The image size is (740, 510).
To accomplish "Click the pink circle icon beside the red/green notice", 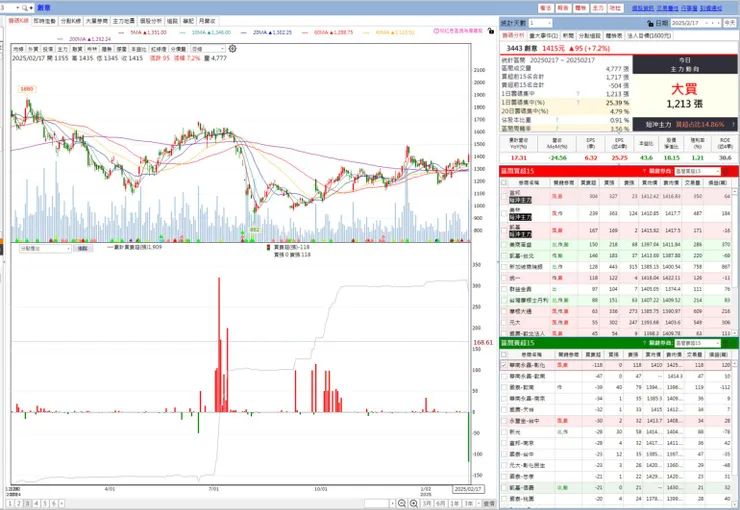I will pos(436,31).
